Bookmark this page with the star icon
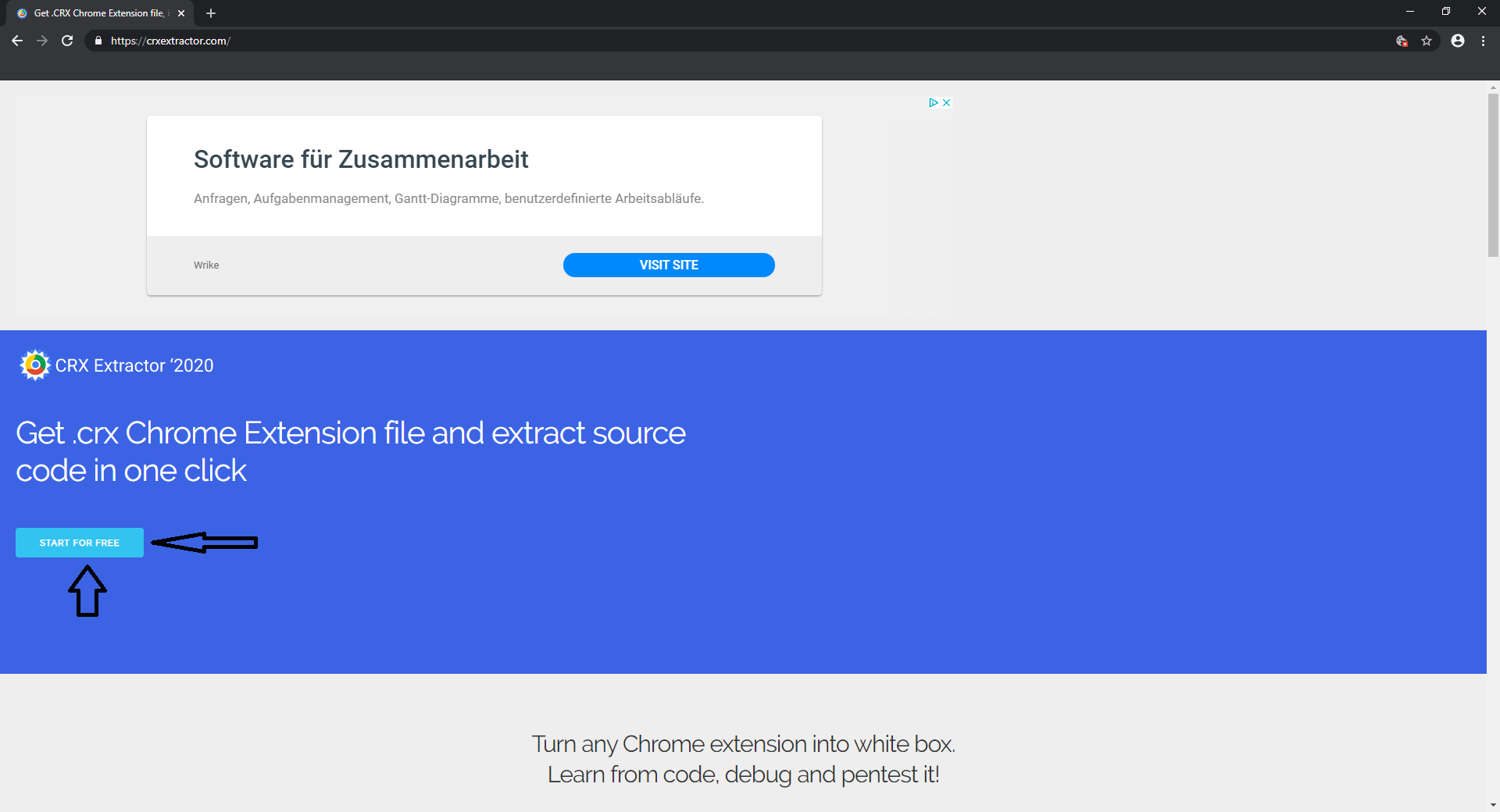The width and height of the screenshot is (1500, 812). pos(1427,41)
